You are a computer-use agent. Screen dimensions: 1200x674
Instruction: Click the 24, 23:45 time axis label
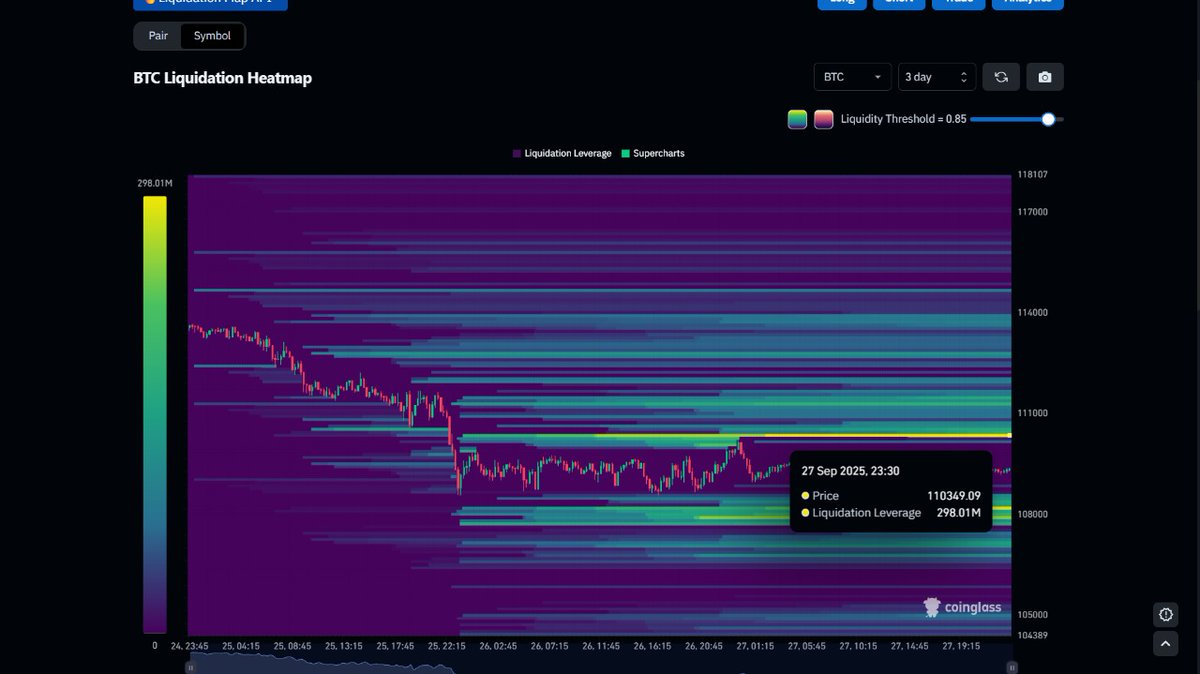tap(189, 646)
